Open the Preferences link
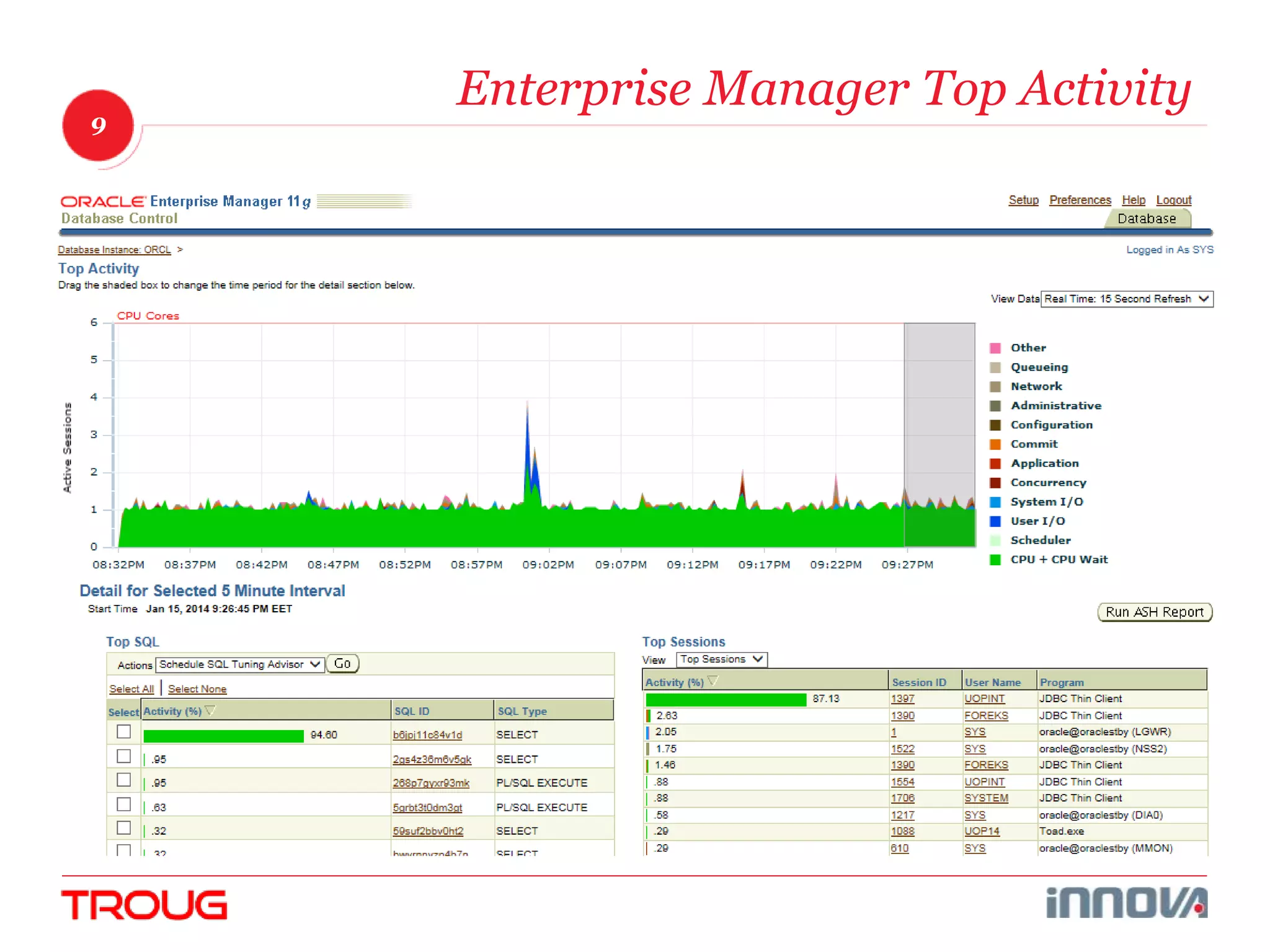The height and width of the screenshot is (952, 1270). [1080, 200]
